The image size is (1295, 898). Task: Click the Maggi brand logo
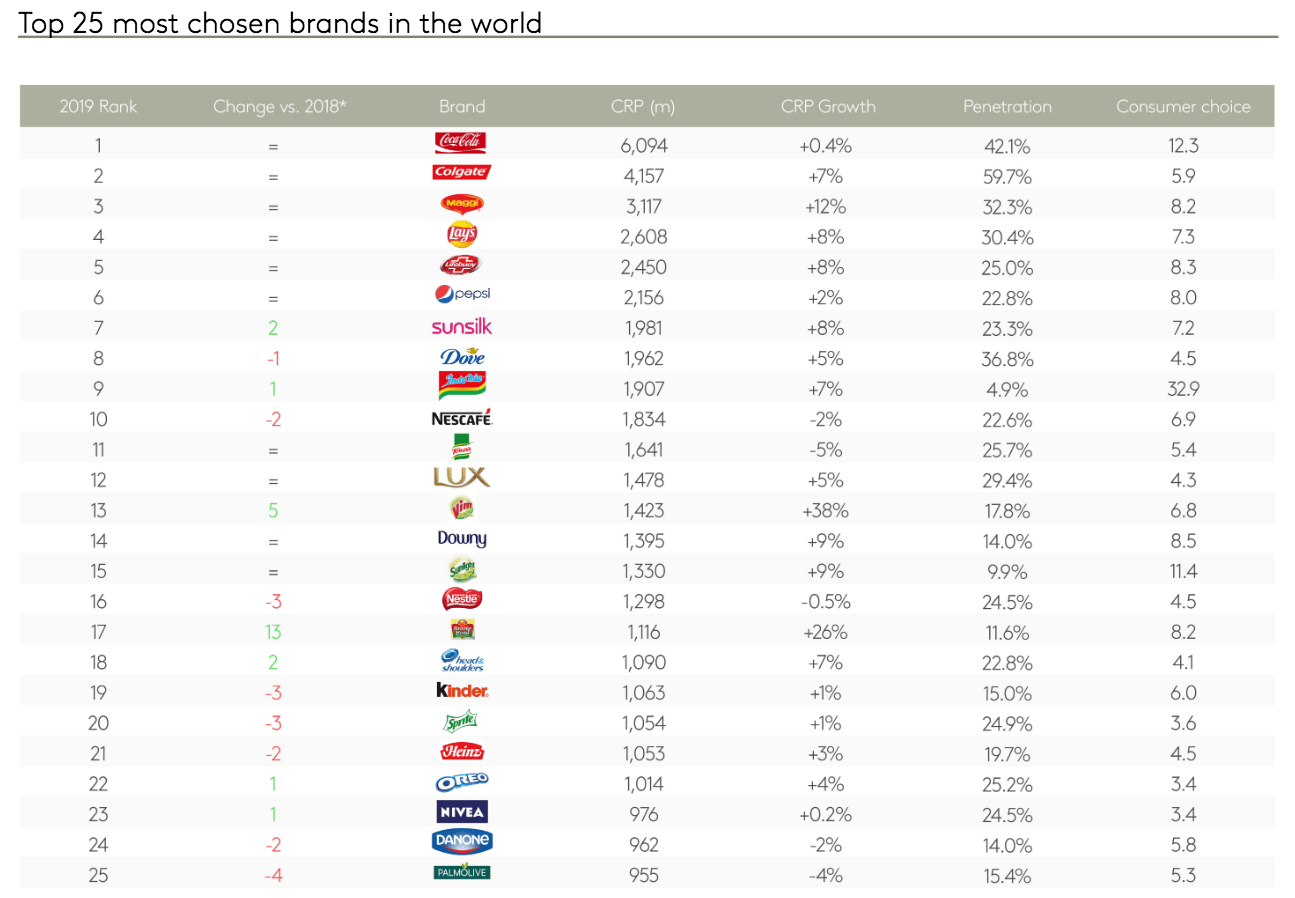[462, 204]
